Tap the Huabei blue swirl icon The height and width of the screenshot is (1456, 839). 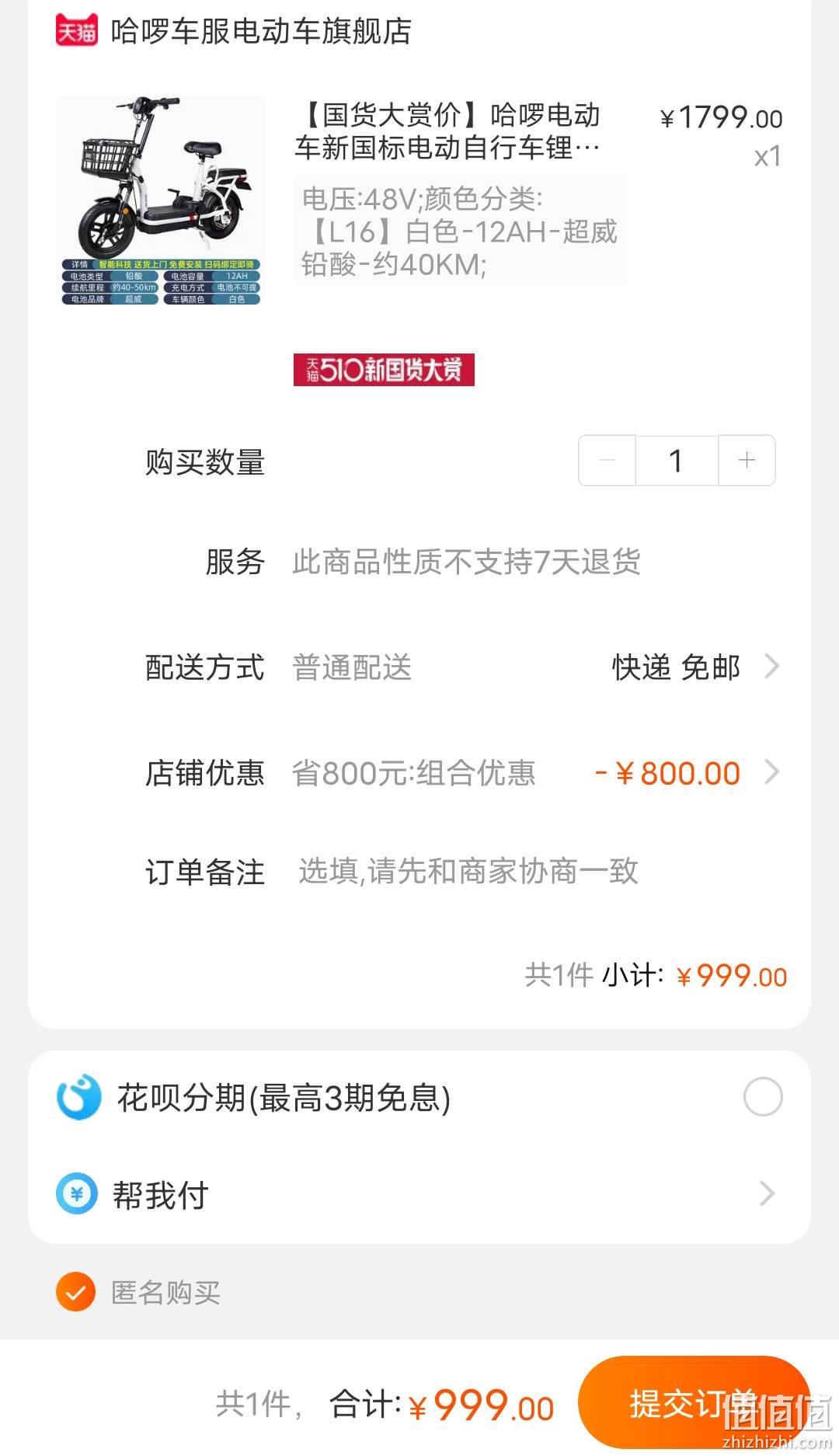click(x=78, y=1097)
